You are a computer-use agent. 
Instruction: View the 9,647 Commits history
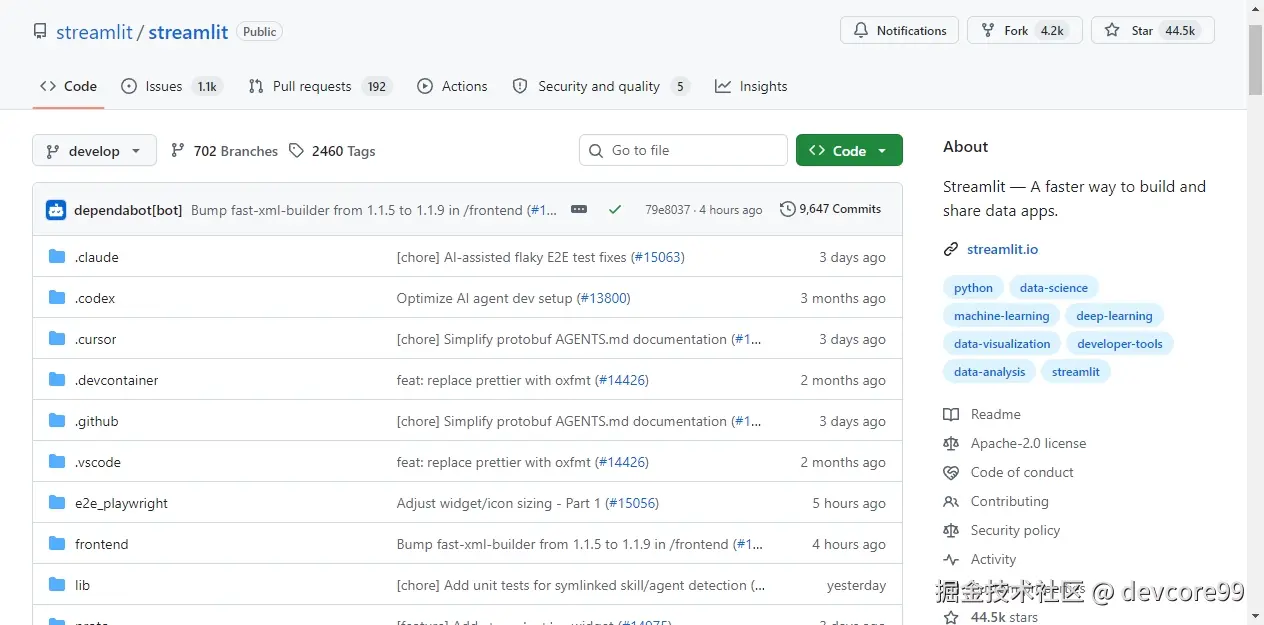(831, 209)
